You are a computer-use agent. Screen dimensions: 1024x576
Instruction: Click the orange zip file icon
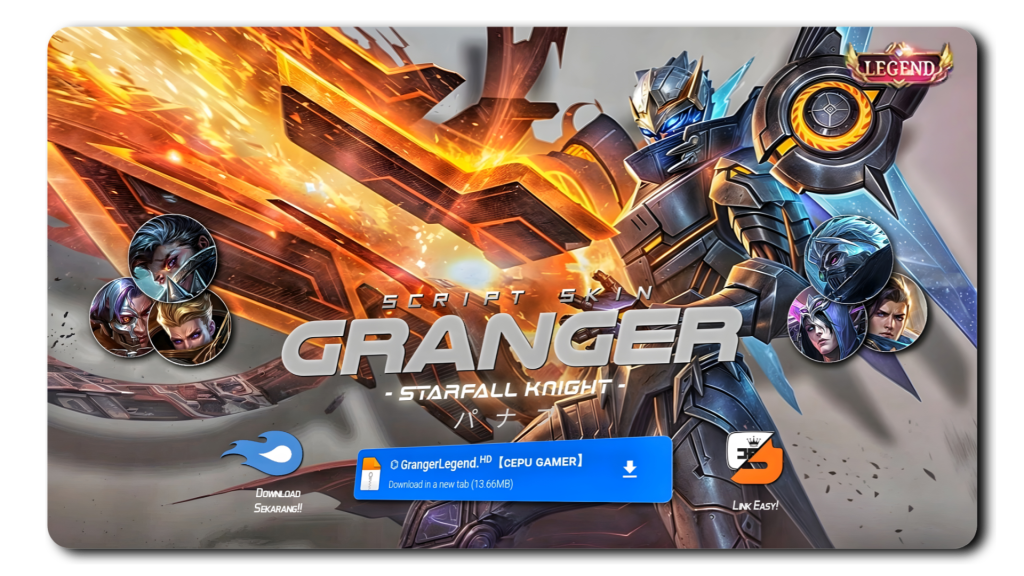[x=371, y=474]
